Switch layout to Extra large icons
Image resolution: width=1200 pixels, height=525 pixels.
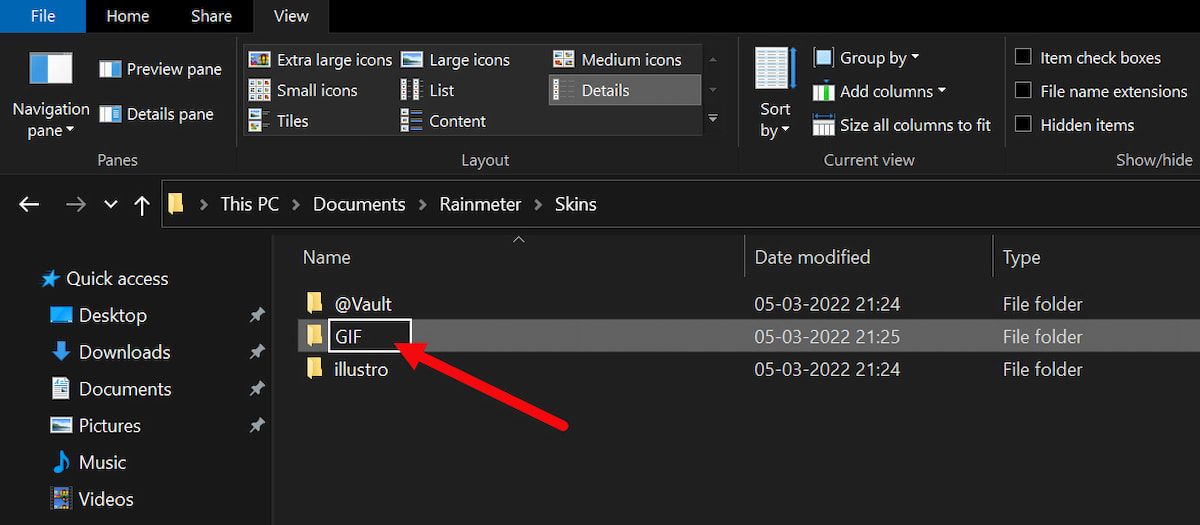(x=320, y=60)
